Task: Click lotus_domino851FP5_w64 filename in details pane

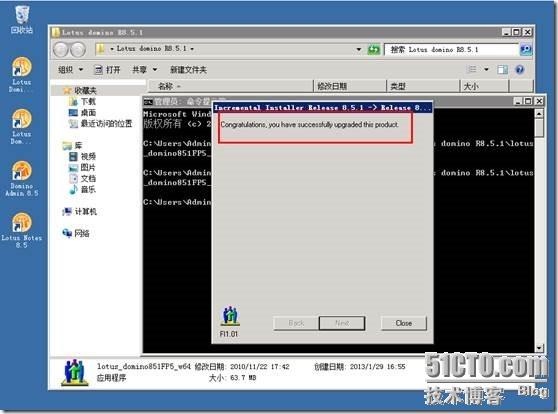Action: (x=144, y=366)
